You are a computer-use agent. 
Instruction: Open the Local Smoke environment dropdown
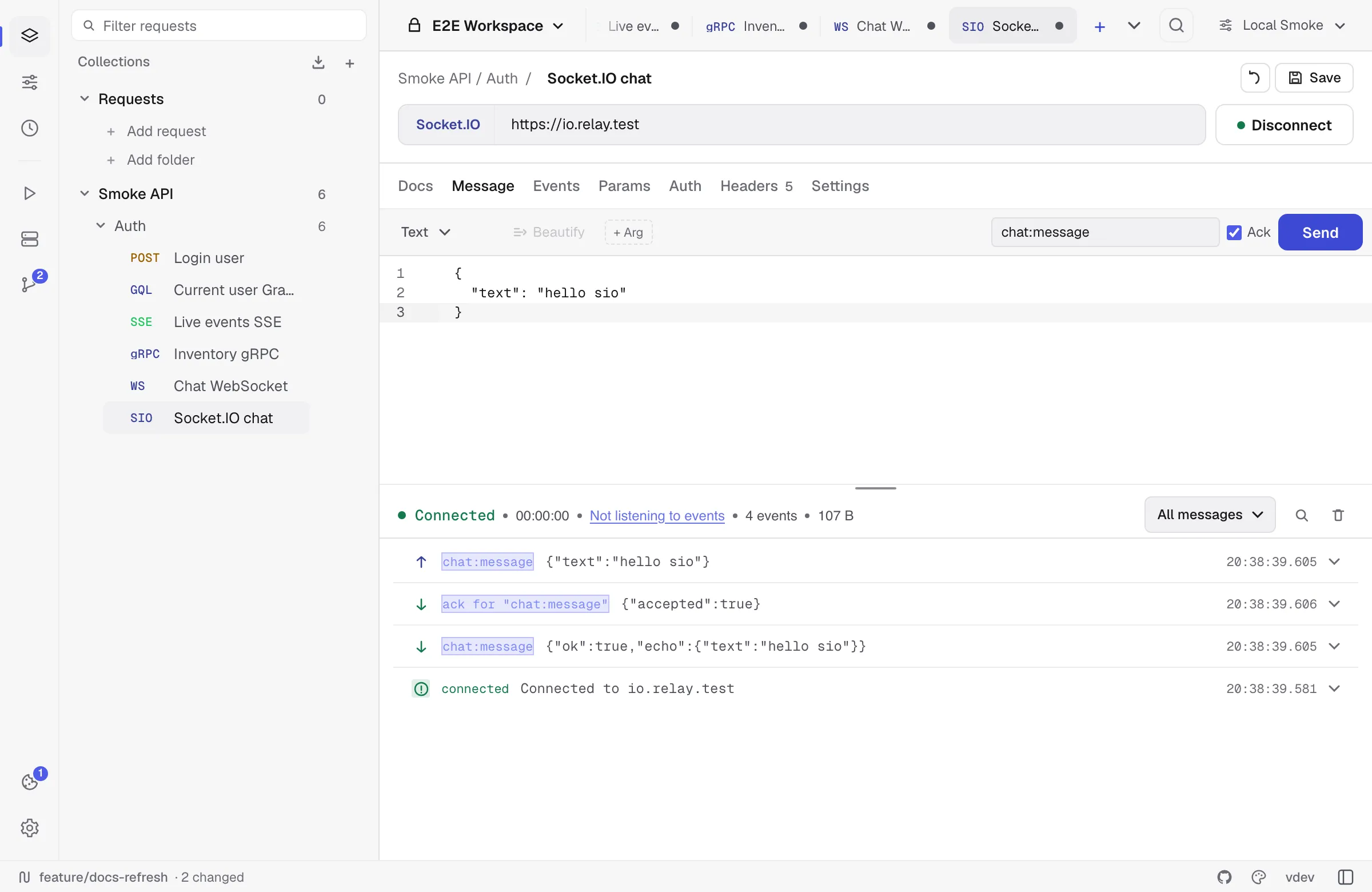(x=1282, y=25)
